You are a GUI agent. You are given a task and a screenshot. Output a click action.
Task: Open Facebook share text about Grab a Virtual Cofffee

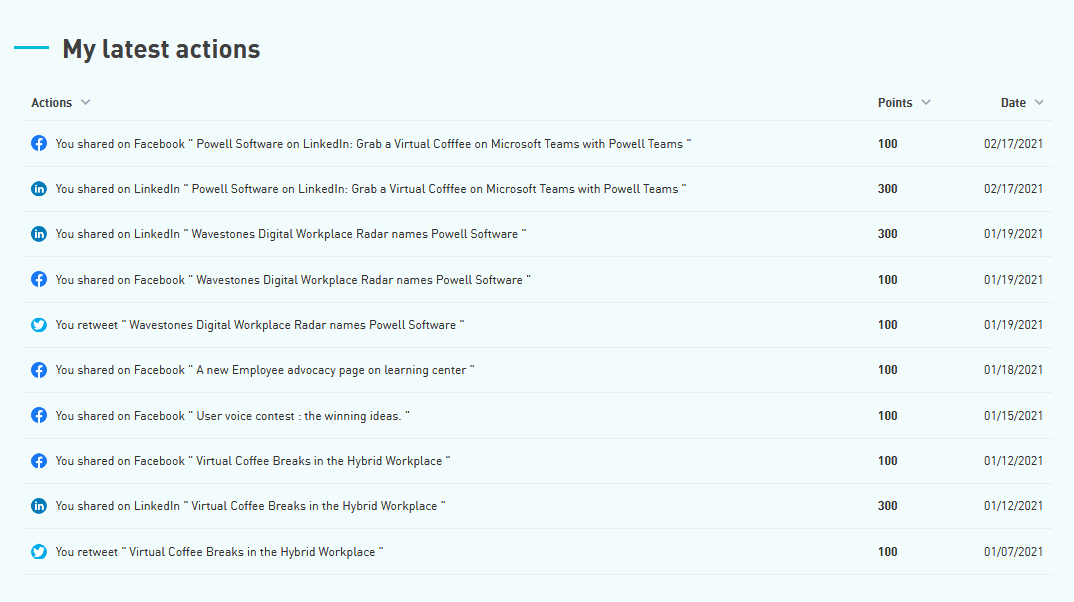[x=373, y=144]
